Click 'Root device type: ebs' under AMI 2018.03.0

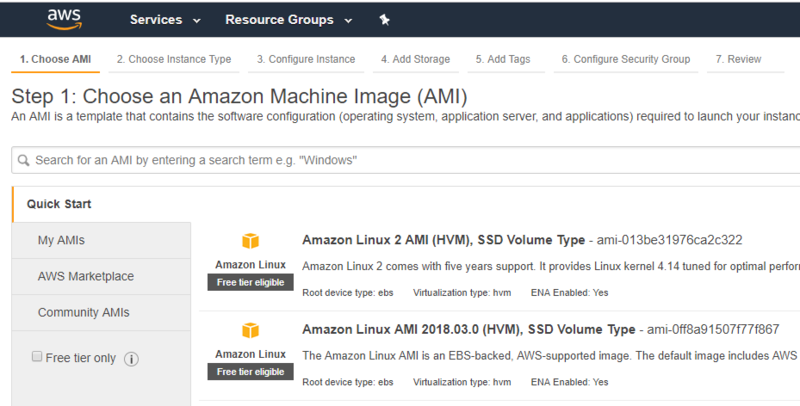tap(347, 382)
